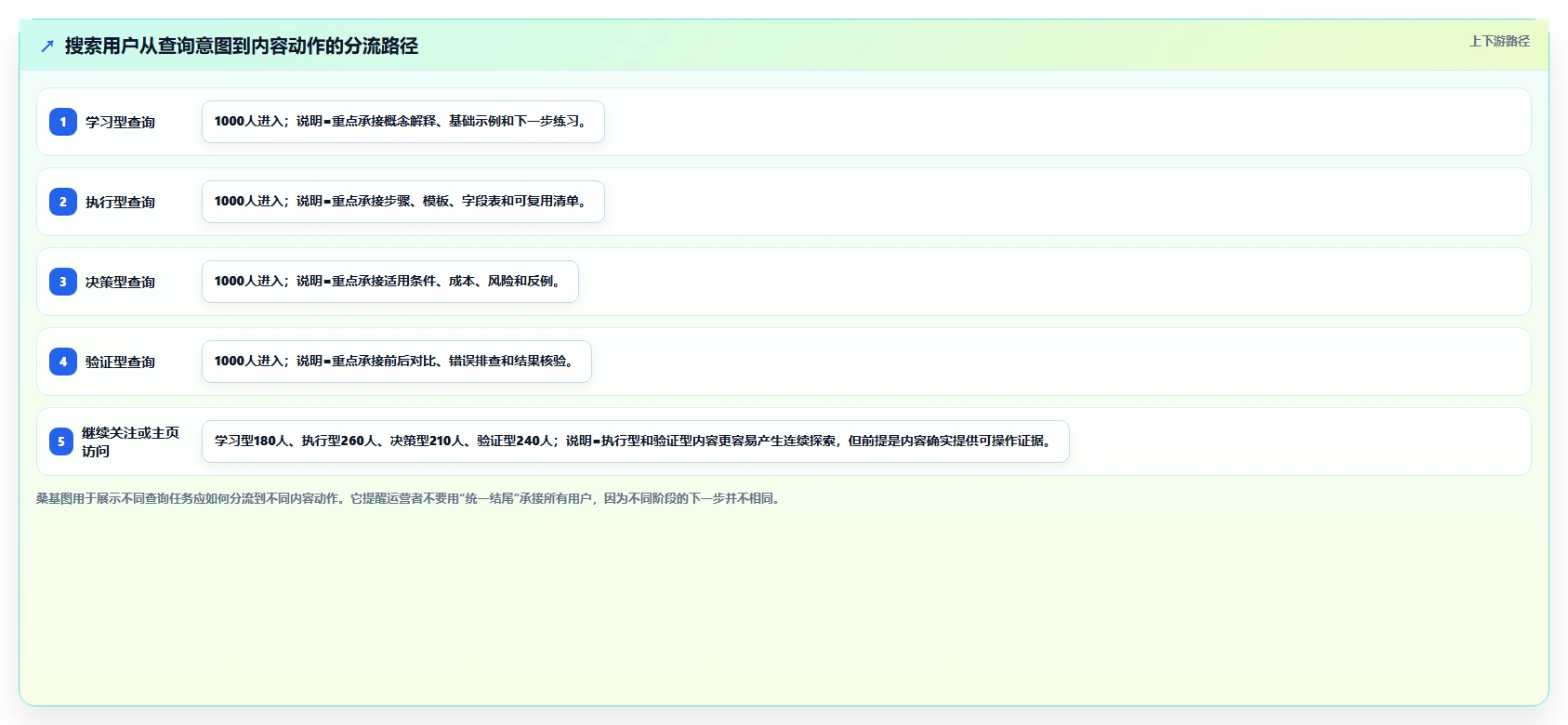Open the box about 前后对比、错误排查
The height and width of the screenshot is (725, 1568).
[x=397, y=362]
